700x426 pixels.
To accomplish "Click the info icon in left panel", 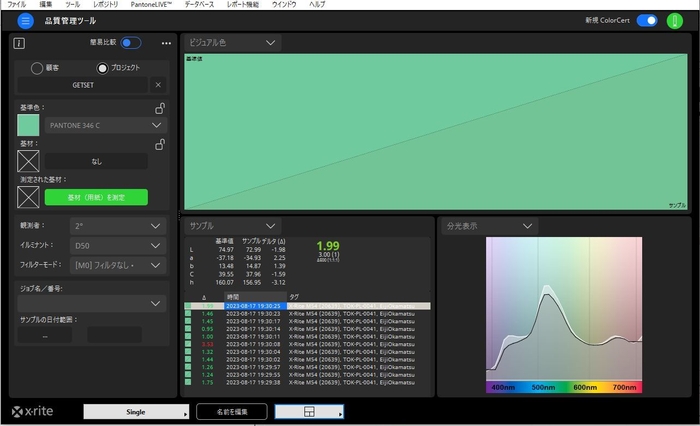I will tap(19, 43).
